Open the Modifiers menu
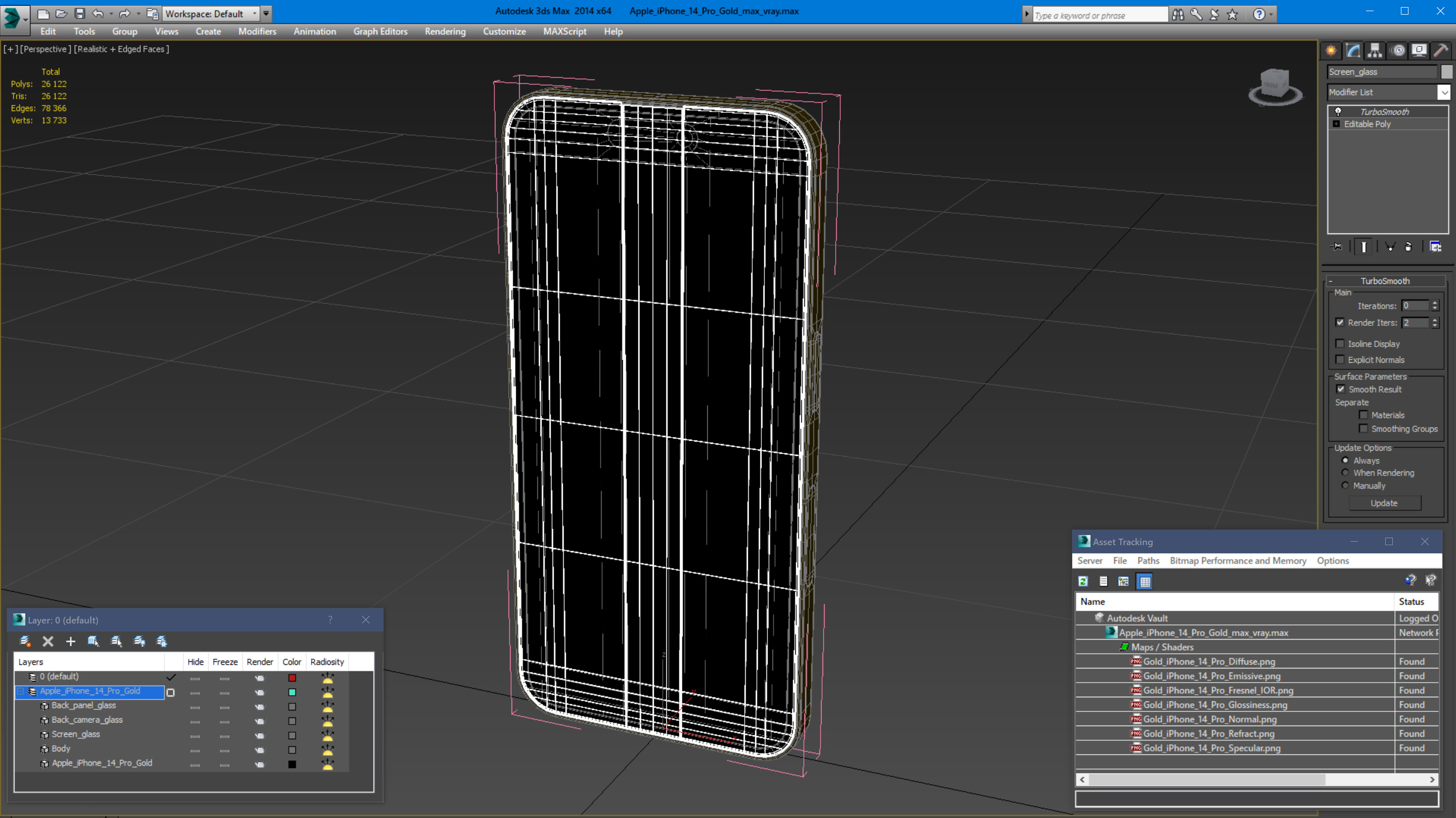The image size is (1456, 818). coord(257,32)
